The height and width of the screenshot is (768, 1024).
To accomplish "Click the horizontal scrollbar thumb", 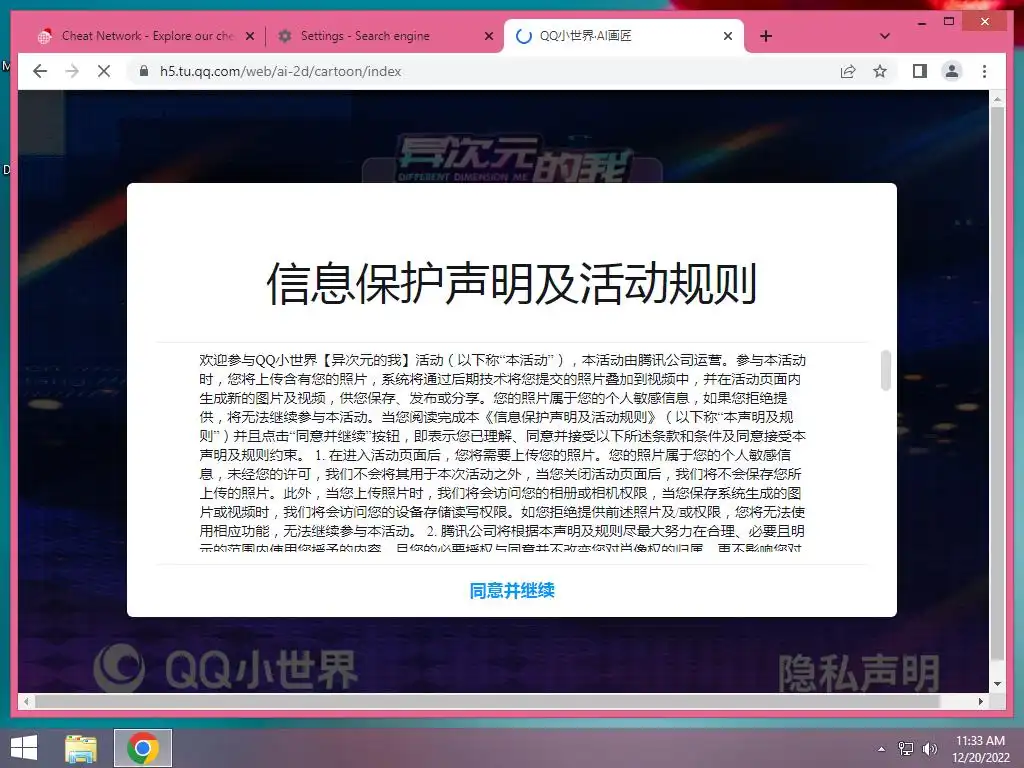I will 487,701.
